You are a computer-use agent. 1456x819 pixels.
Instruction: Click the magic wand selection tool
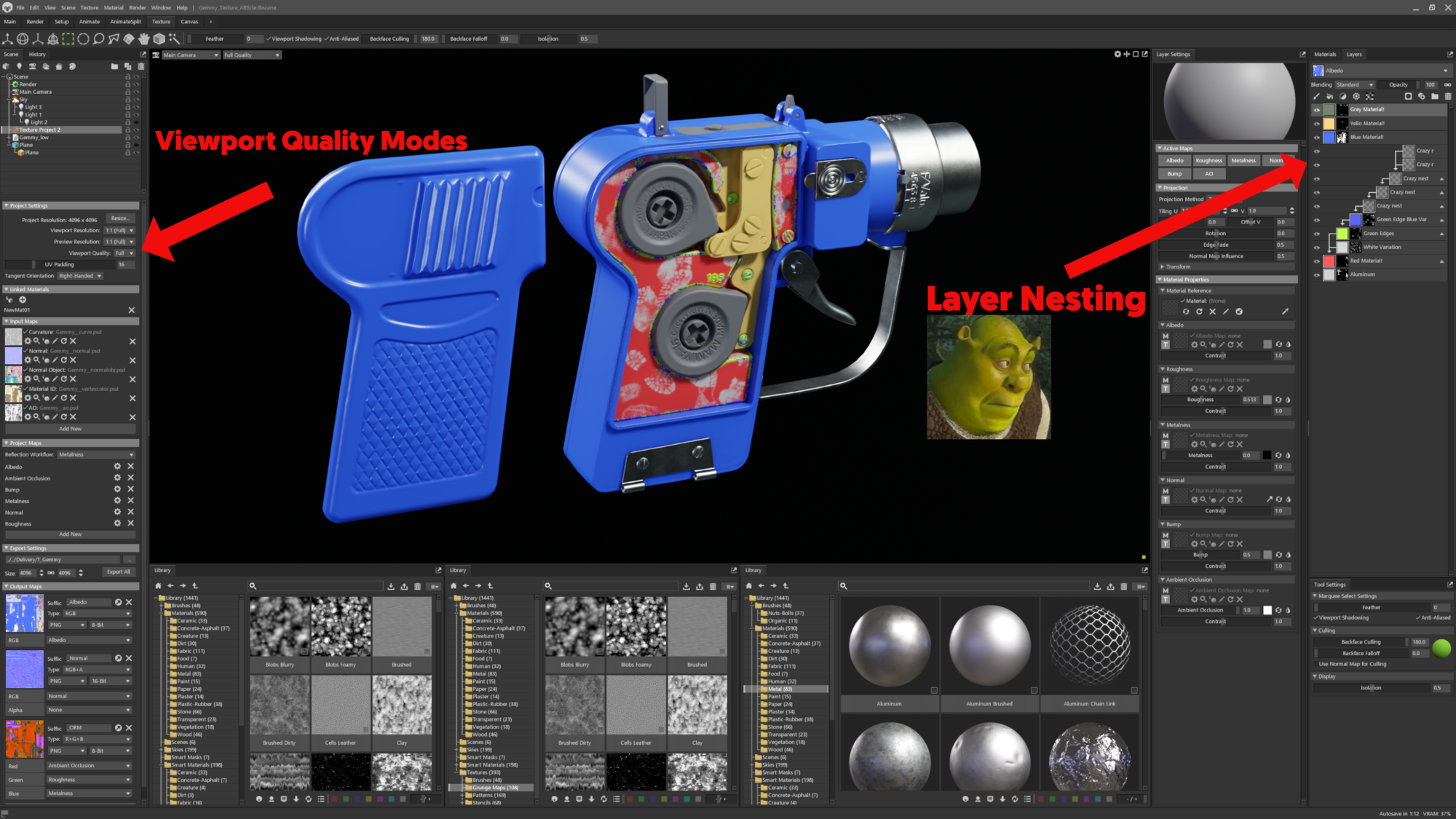[x=174, y=39]
